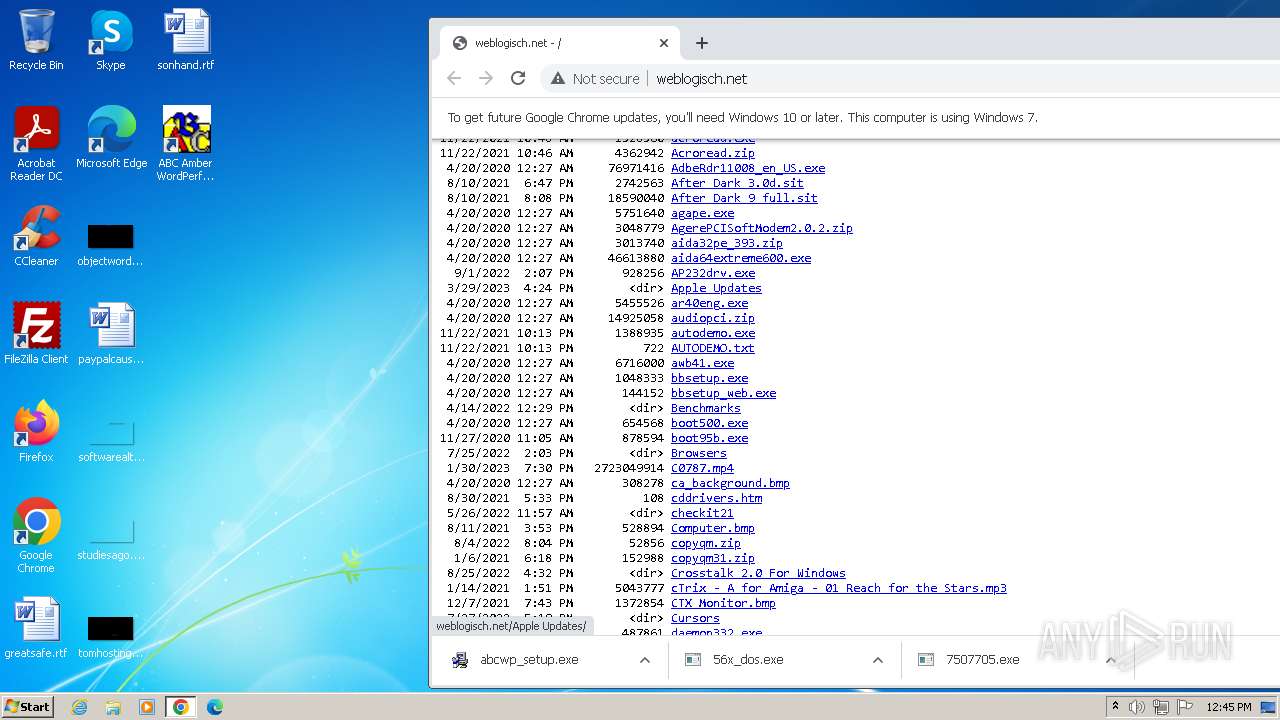The width and height of the screenshot is (1280, 720).
Task: Expand options for 7507705.exe download
Action: pyautogui.click(x=1110, y=660)
